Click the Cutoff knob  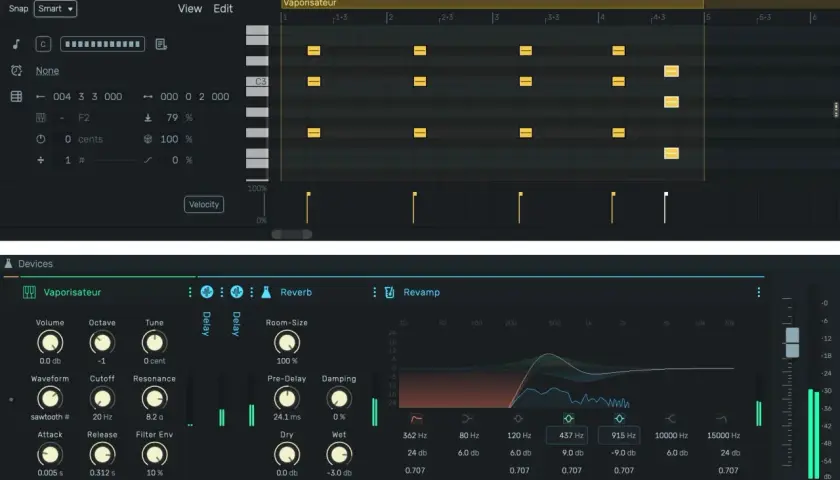(x=102, y=398)
